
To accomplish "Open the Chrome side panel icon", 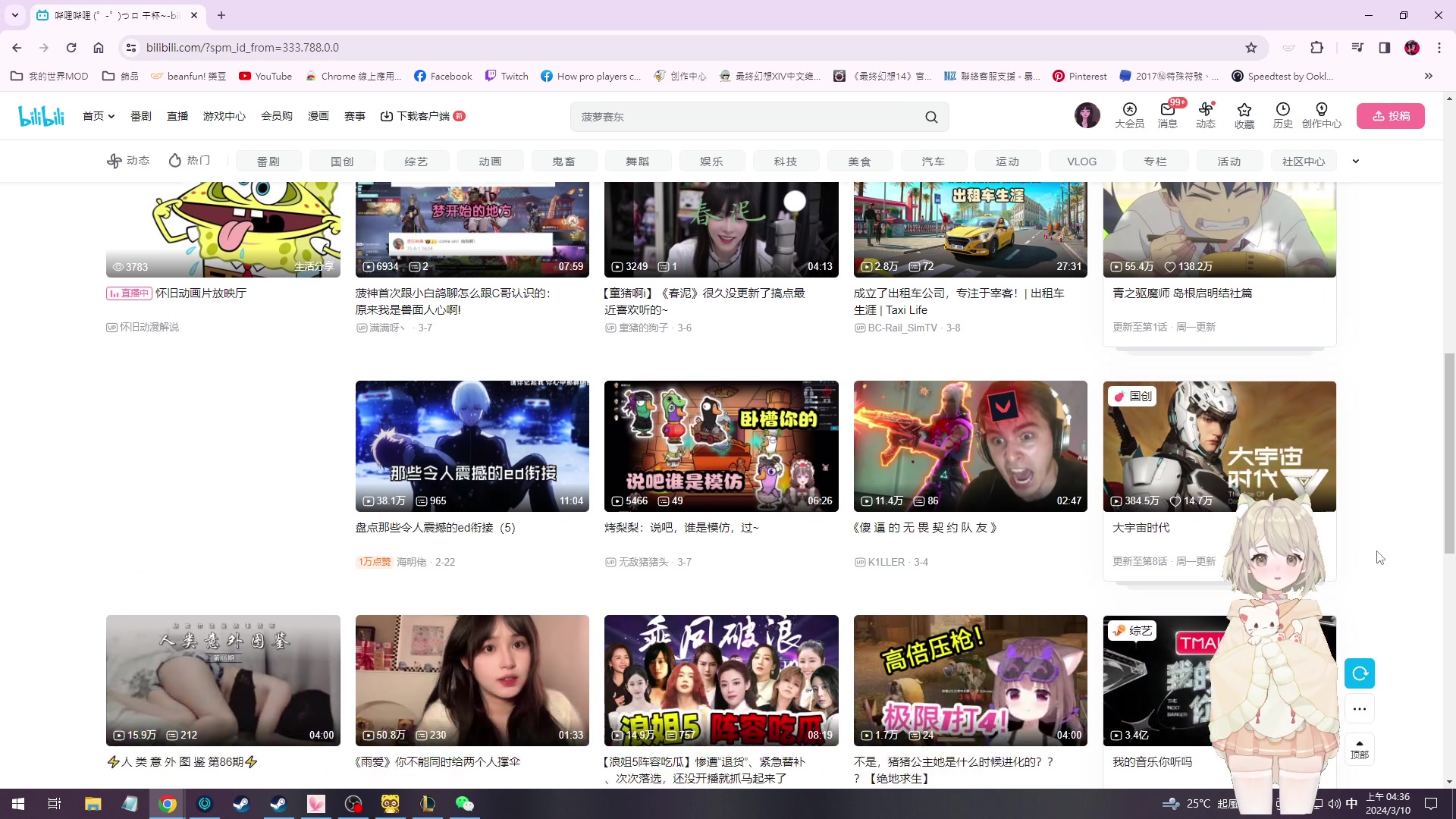I will click(x=1385, y=48).
